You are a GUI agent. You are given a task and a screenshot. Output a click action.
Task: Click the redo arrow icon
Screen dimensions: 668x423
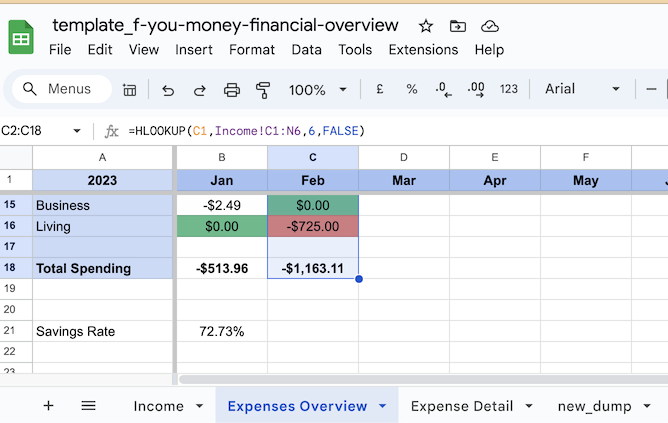[x=200, y=90]
